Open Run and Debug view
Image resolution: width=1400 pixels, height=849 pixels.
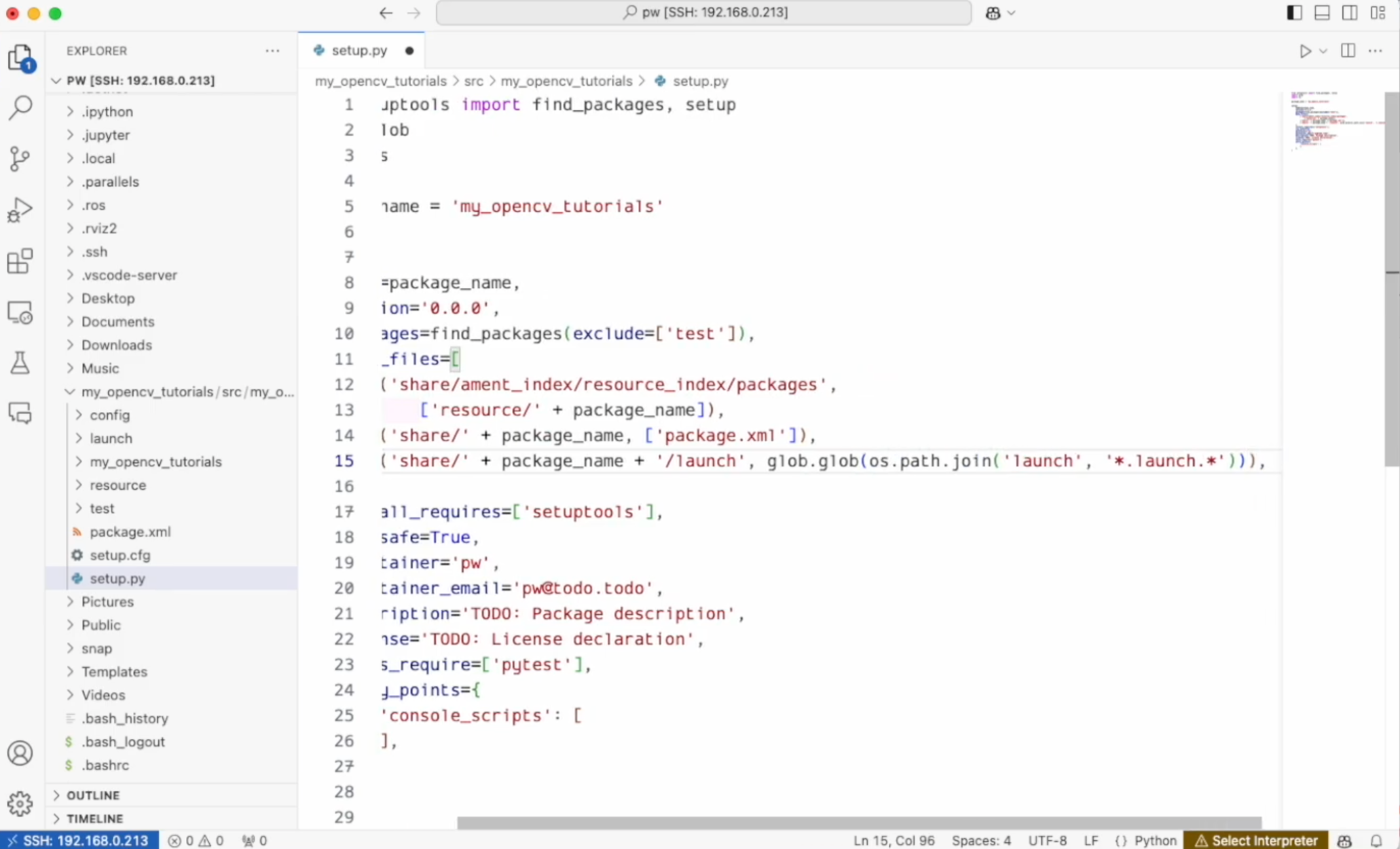[20, 210]
